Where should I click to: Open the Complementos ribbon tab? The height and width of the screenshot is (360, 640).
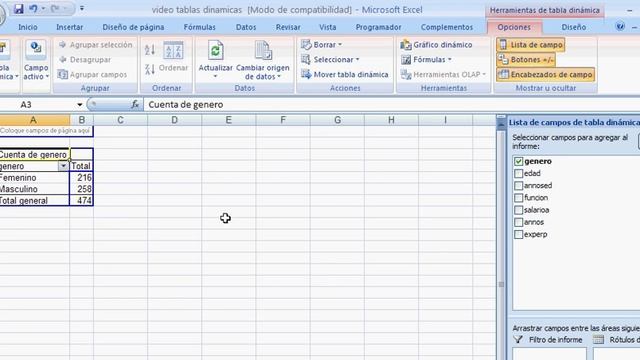click(447, 27)
